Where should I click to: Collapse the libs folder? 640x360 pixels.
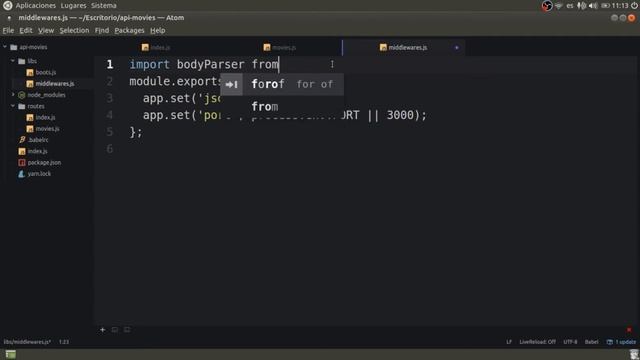tap(13, 61)
